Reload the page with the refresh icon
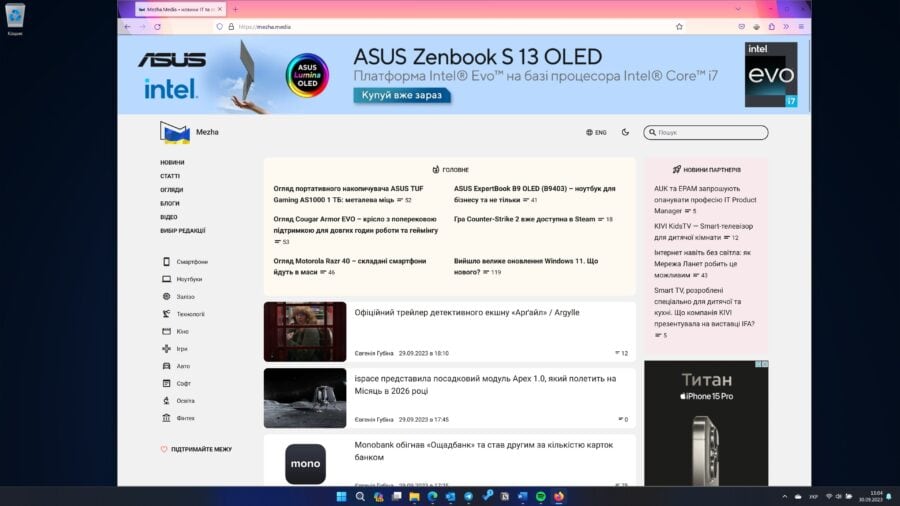 coord(157,26)
